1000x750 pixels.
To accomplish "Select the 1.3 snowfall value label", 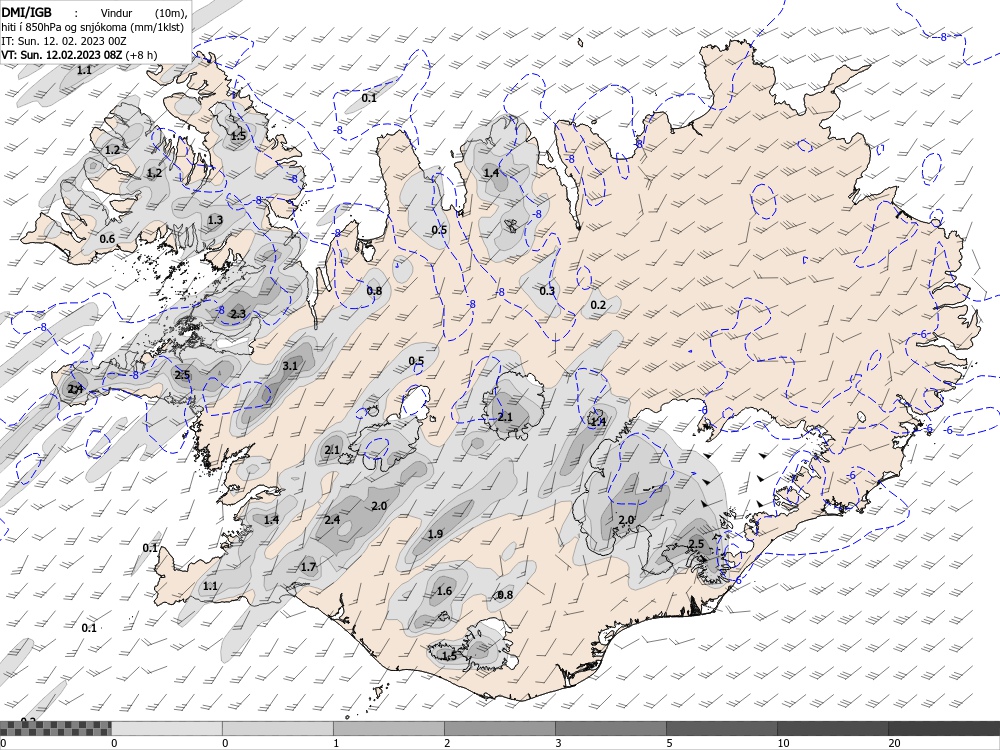I will tap(216, 220).
